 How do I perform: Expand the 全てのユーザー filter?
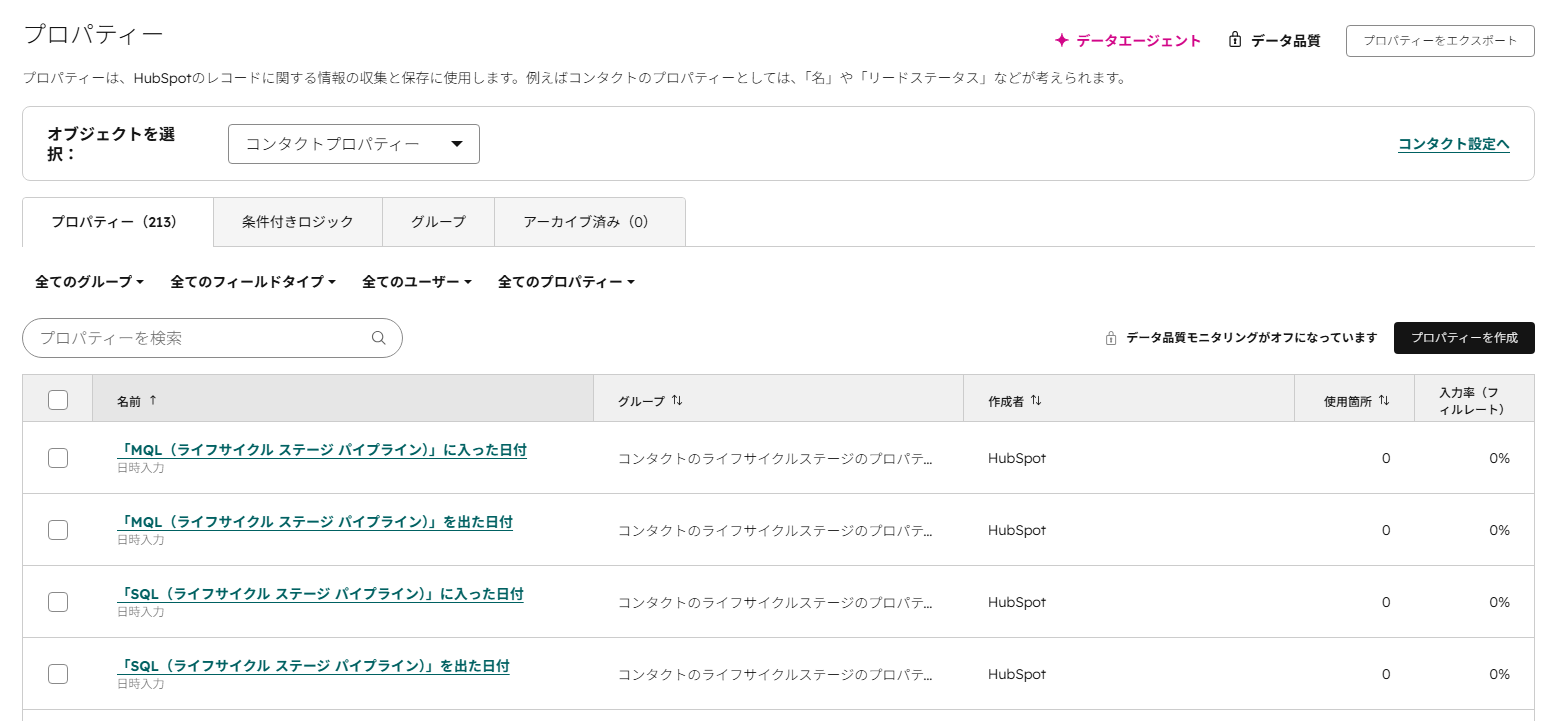coord(417,282)
